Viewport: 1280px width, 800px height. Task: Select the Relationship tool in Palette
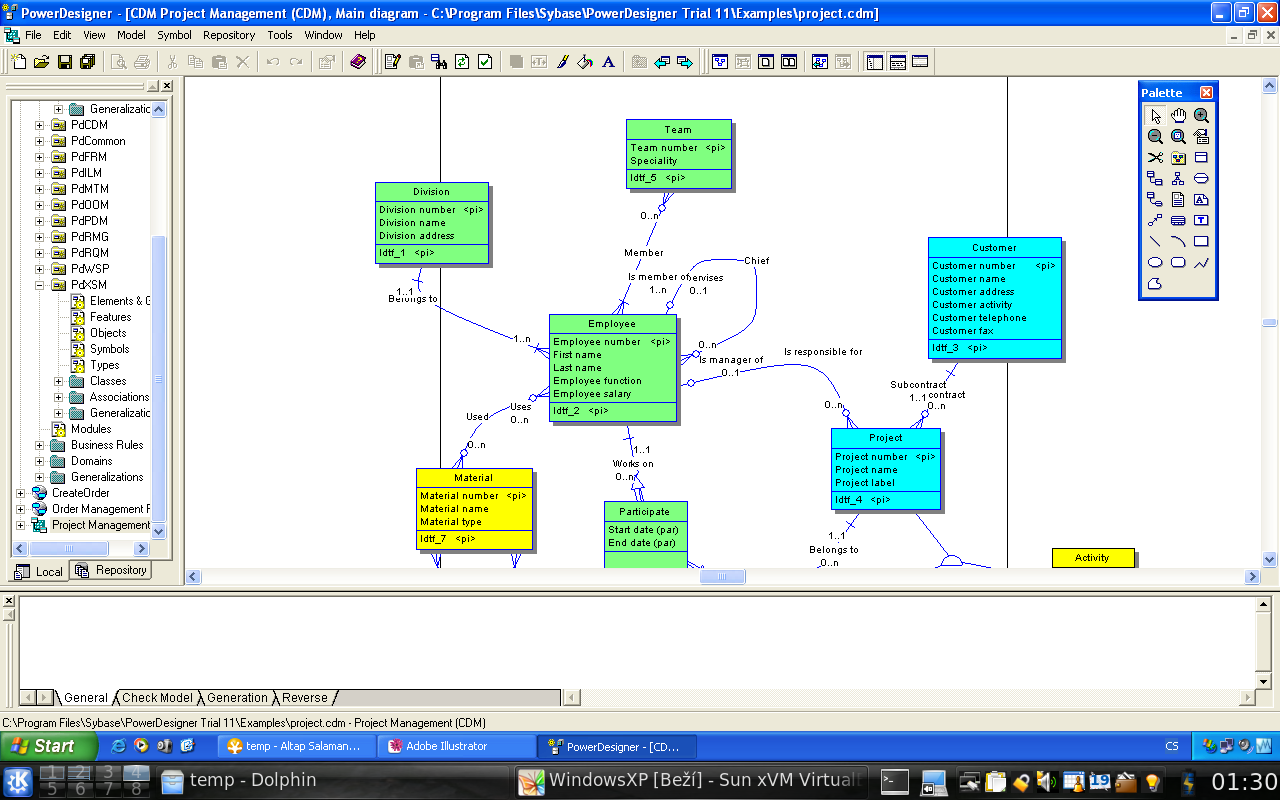coord(1155,178)
